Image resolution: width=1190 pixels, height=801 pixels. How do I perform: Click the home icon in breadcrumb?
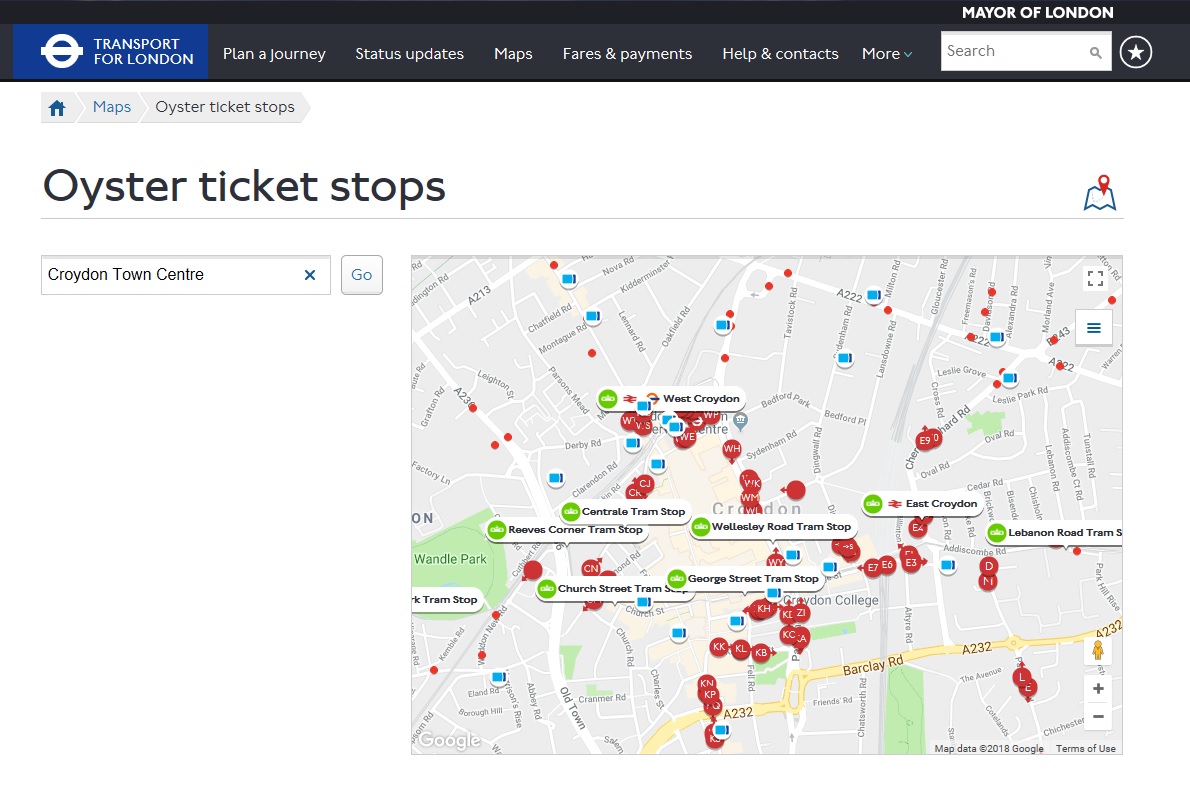pyautogui.click(x=57, y=108)
